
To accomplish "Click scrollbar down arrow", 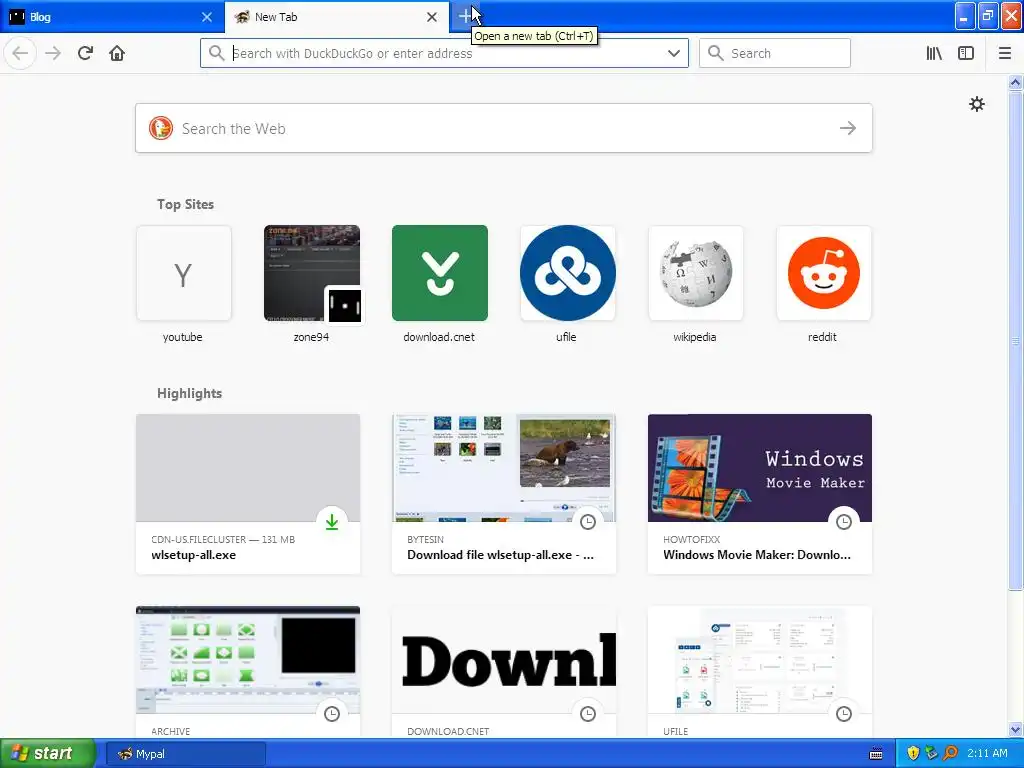I will [x=1016, y=730].
